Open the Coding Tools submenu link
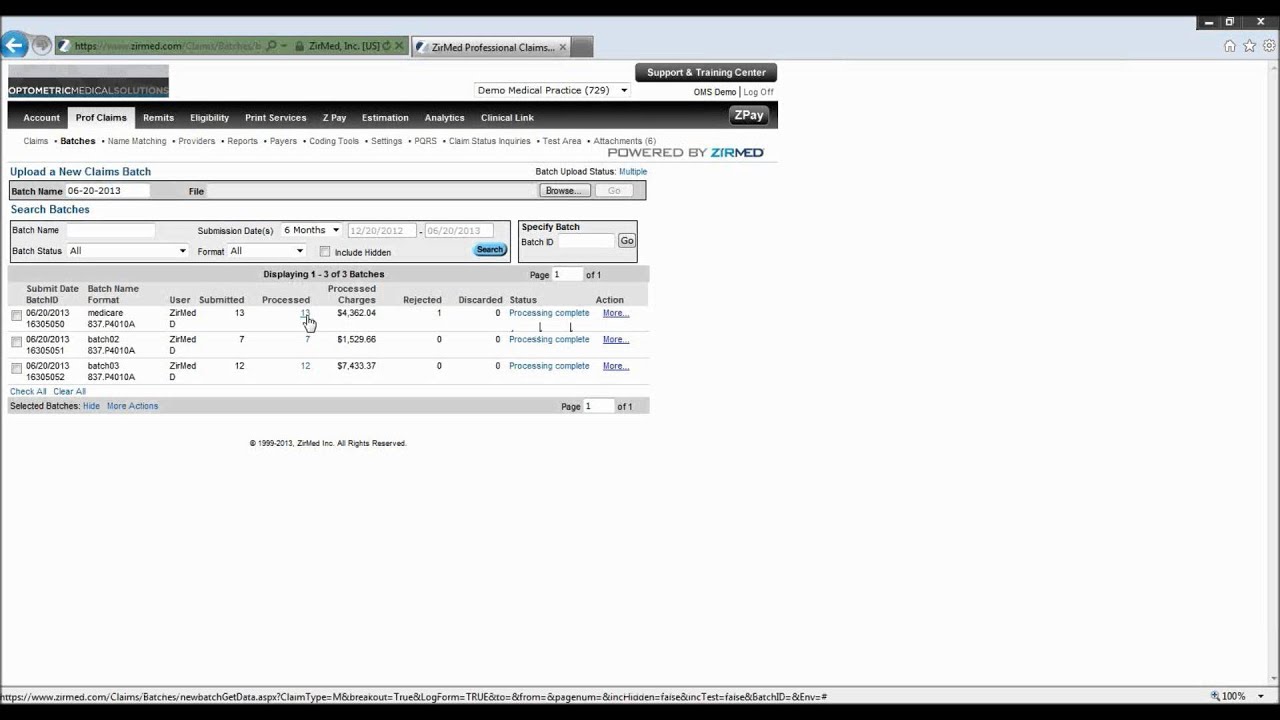The height and width of the screenshot is (720, 1280). 334,141
